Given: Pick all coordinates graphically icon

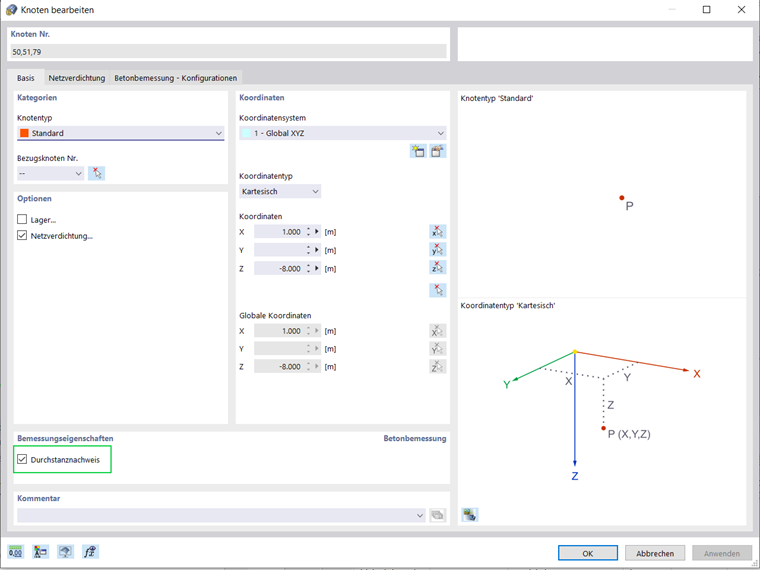Looking at the screenshot, I should point(438,290).
